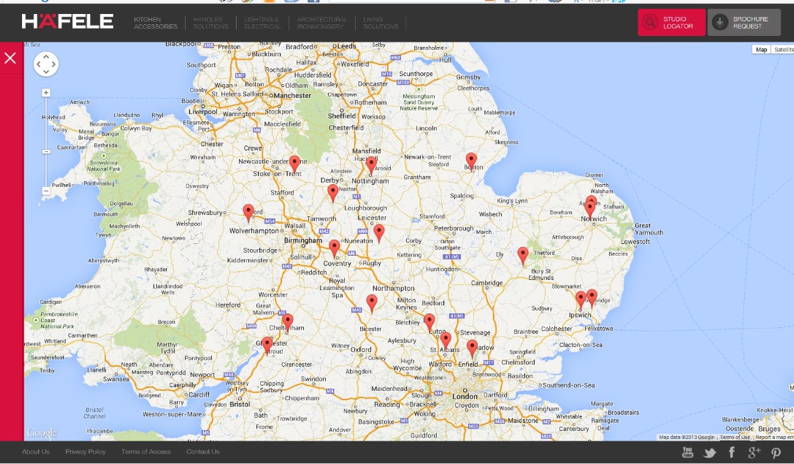The height and width of the screenshot is (464, 794).
Task: Select the map pin above Nottingham
Action: coord(371,165)
